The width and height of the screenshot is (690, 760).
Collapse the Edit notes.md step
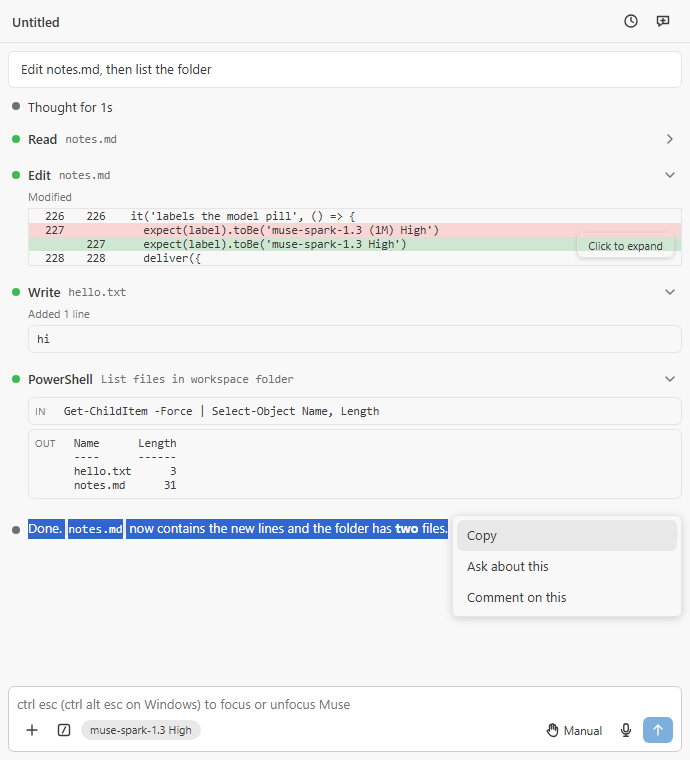(670, 175)
